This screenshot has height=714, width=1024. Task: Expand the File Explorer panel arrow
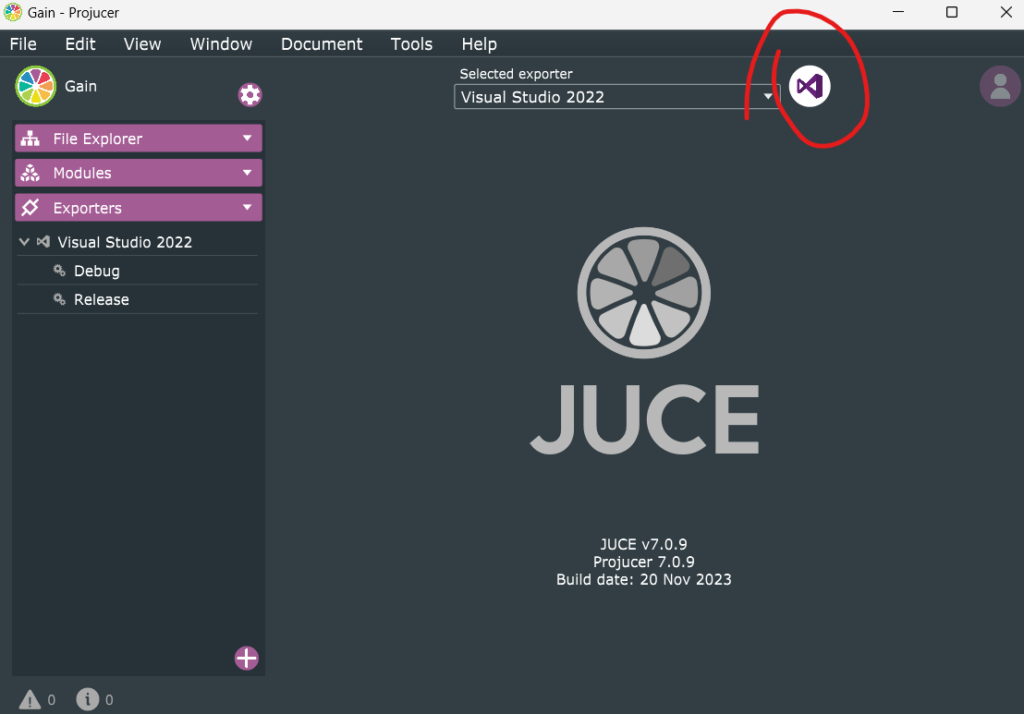[x=247, y=138]
